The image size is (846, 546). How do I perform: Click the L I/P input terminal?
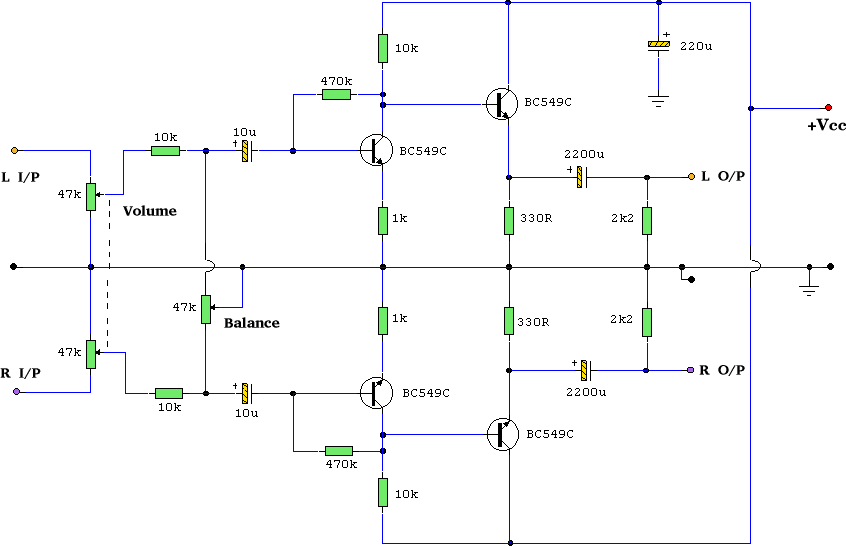(14, 151)
